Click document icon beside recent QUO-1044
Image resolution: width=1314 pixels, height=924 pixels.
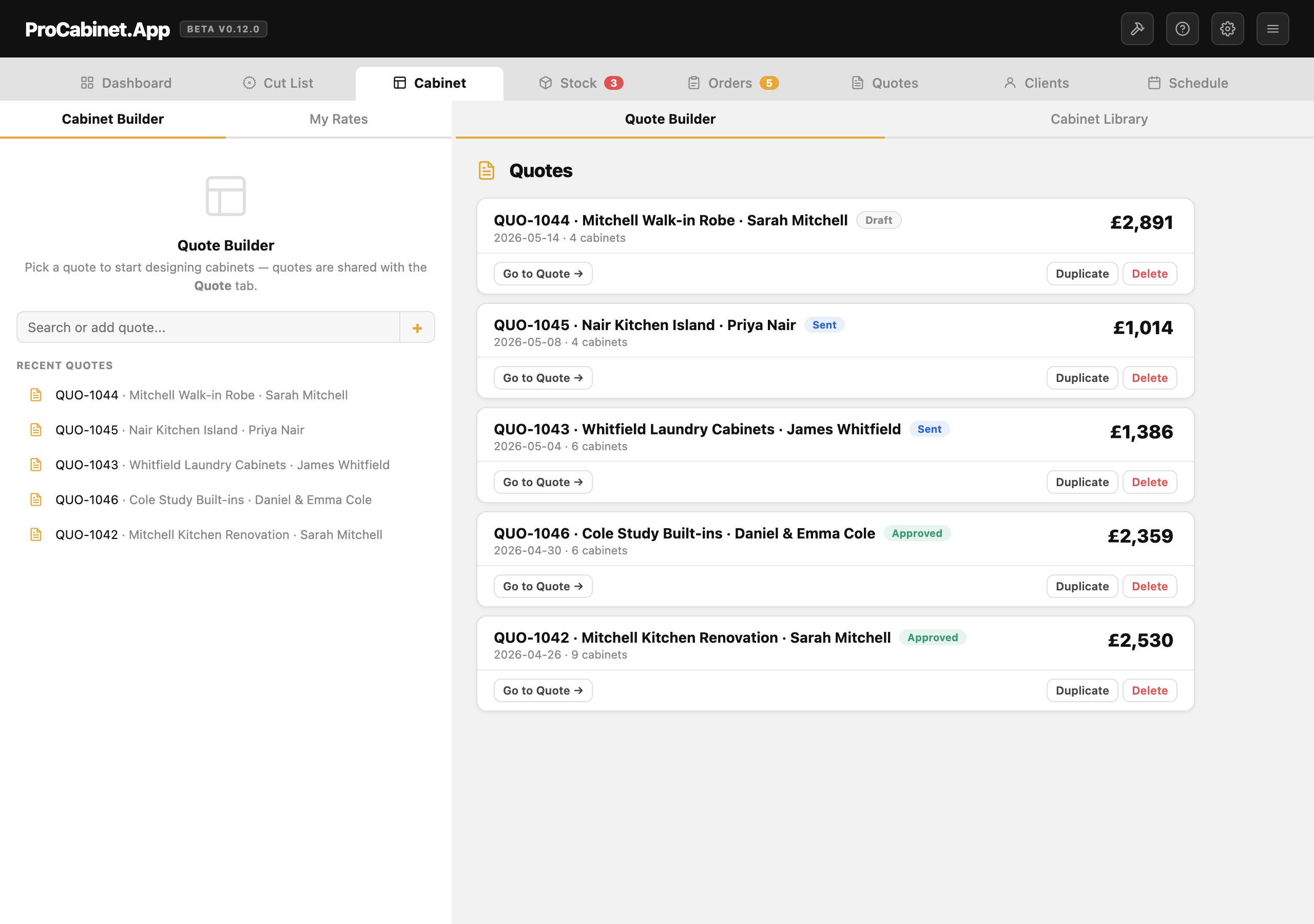(36, 395)
